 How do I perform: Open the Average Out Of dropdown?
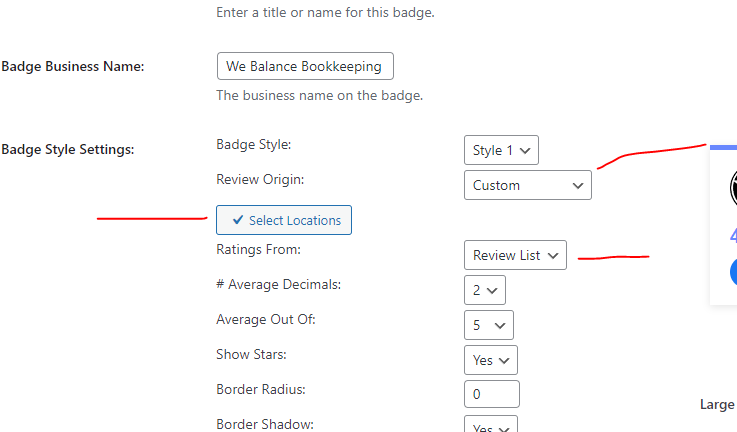click(488, 325)
